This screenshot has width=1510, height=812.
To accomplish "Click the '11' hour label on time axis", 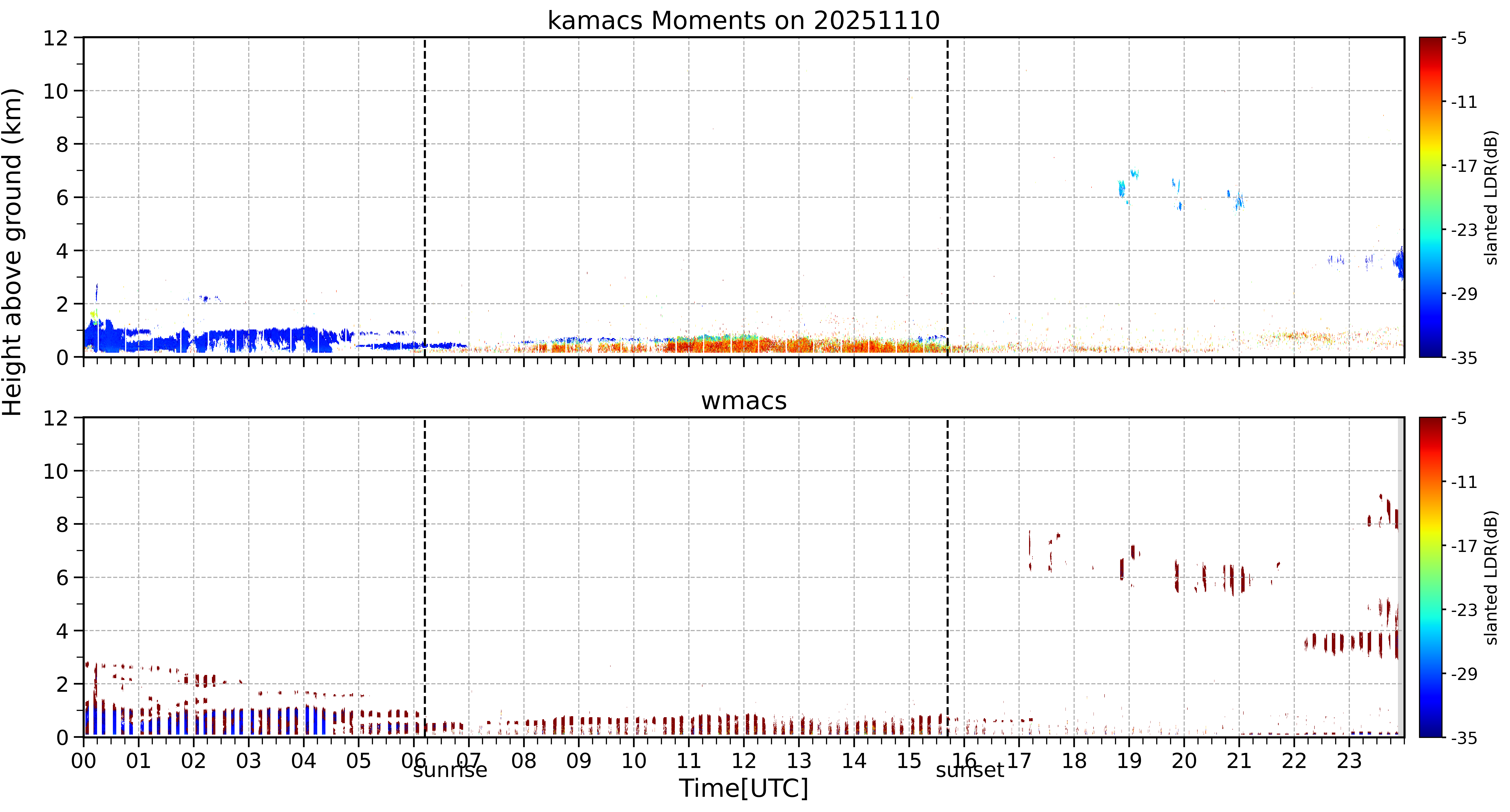I will pos(689,761).
